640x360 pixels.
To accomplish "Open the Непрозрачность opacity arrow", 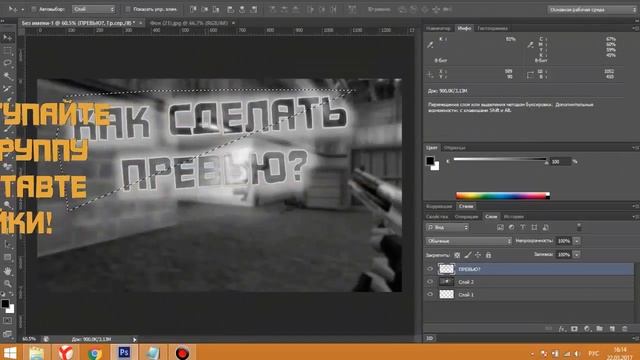I will (577, 241).
